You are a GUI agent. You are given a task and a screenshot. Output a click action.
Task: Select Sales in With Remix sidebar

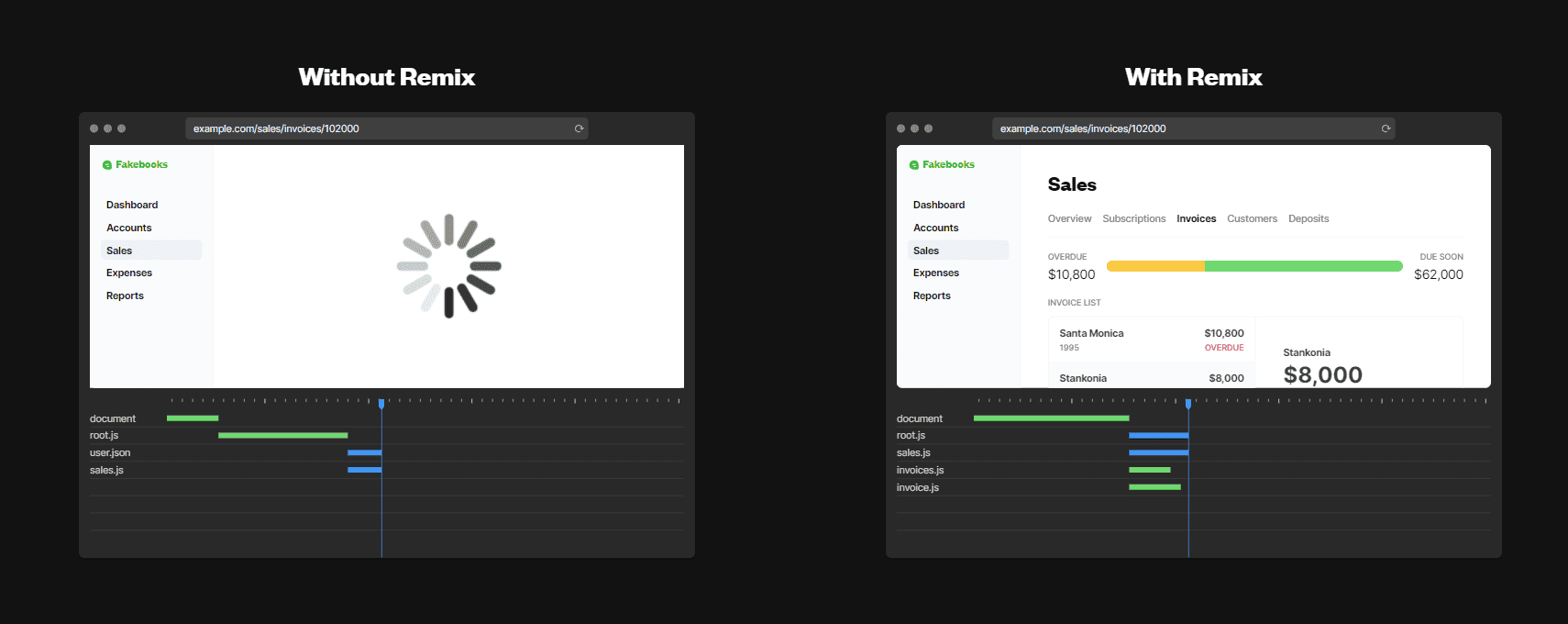958,251
